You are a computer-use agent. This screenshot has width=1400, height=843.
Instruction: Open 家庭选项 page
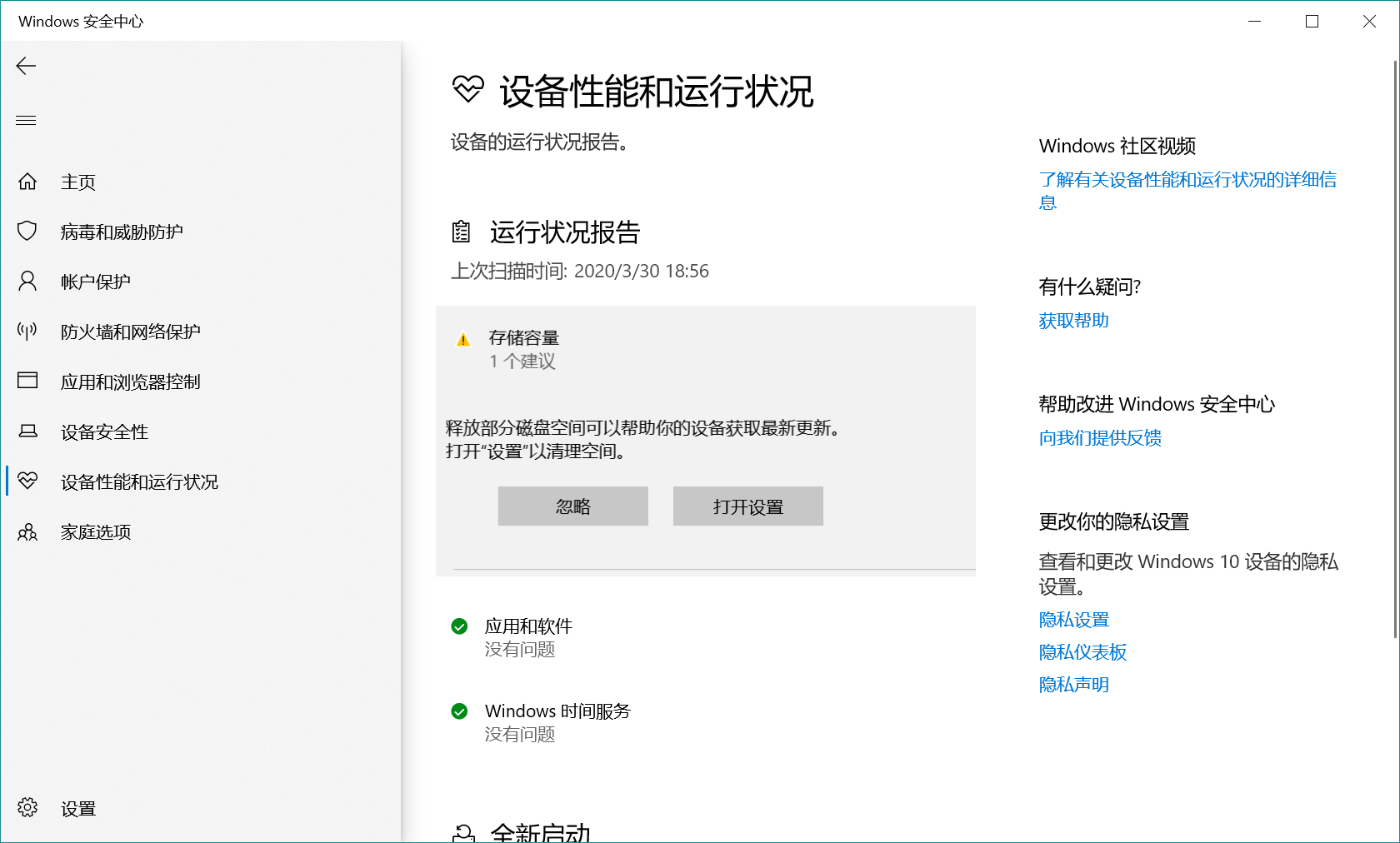tap(201, 531)
